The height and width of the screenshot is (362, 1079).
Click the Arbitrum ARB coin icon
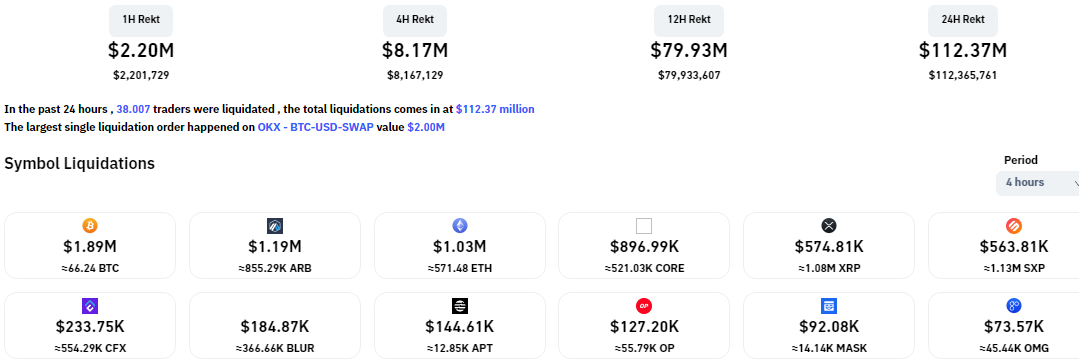(275, 226)
